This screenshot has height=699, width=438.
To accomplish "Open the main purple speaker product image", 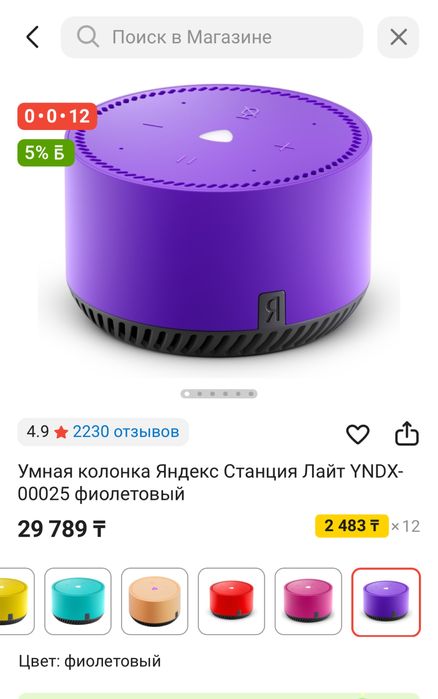I will pyautogui.click(x=218, y=221).
